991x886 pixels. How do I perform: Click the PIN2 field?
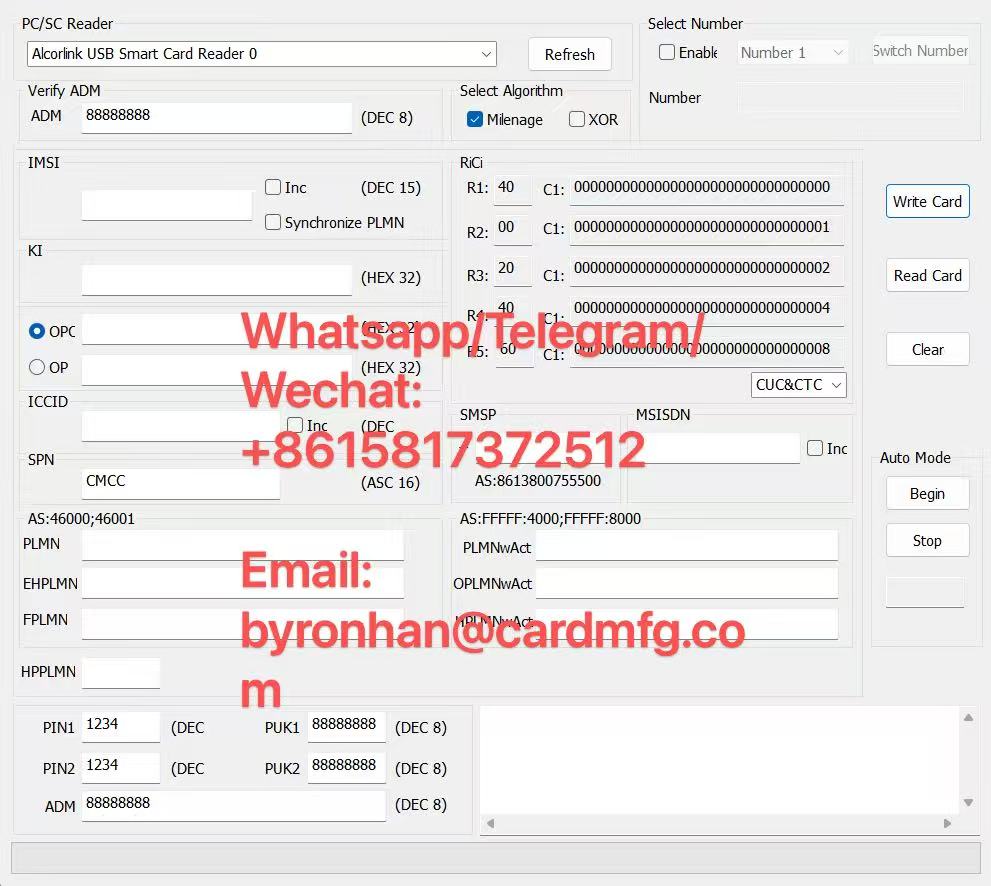121,768
